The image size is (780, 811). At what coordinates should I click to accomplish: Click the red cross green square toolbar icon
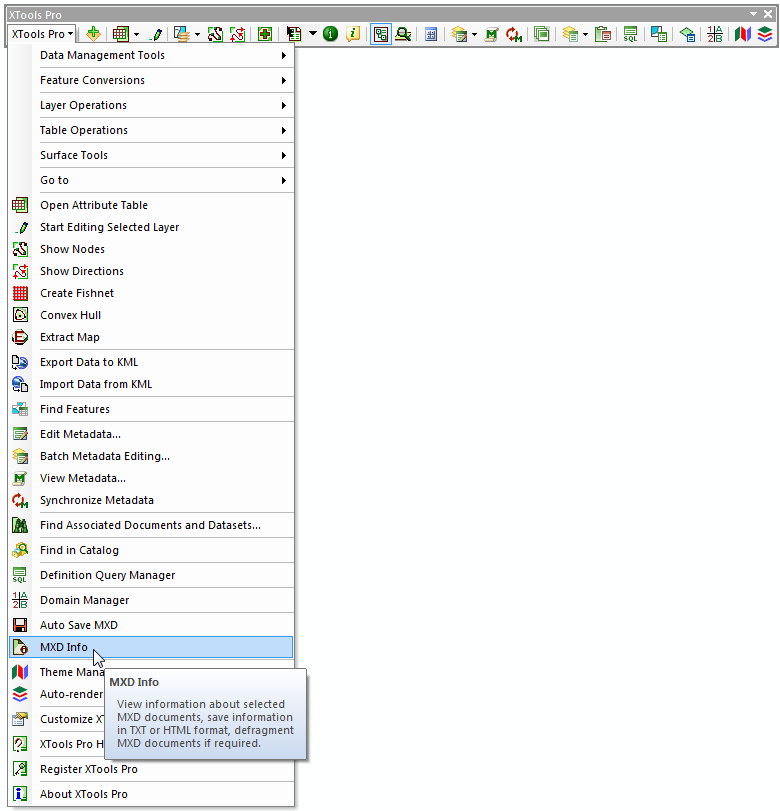[265, 34]
